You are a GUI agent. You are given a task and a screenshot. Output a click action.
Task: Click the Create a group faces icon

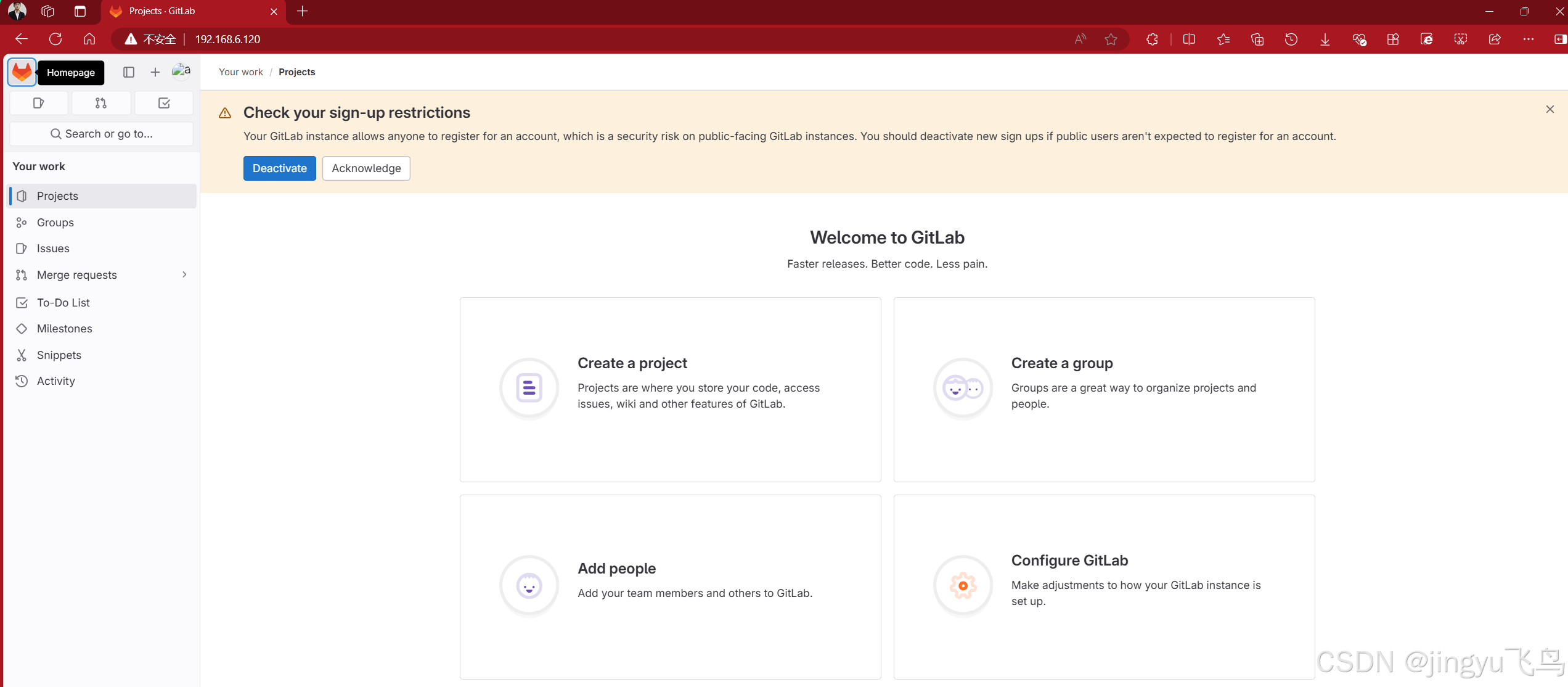(x=963, y=388)
